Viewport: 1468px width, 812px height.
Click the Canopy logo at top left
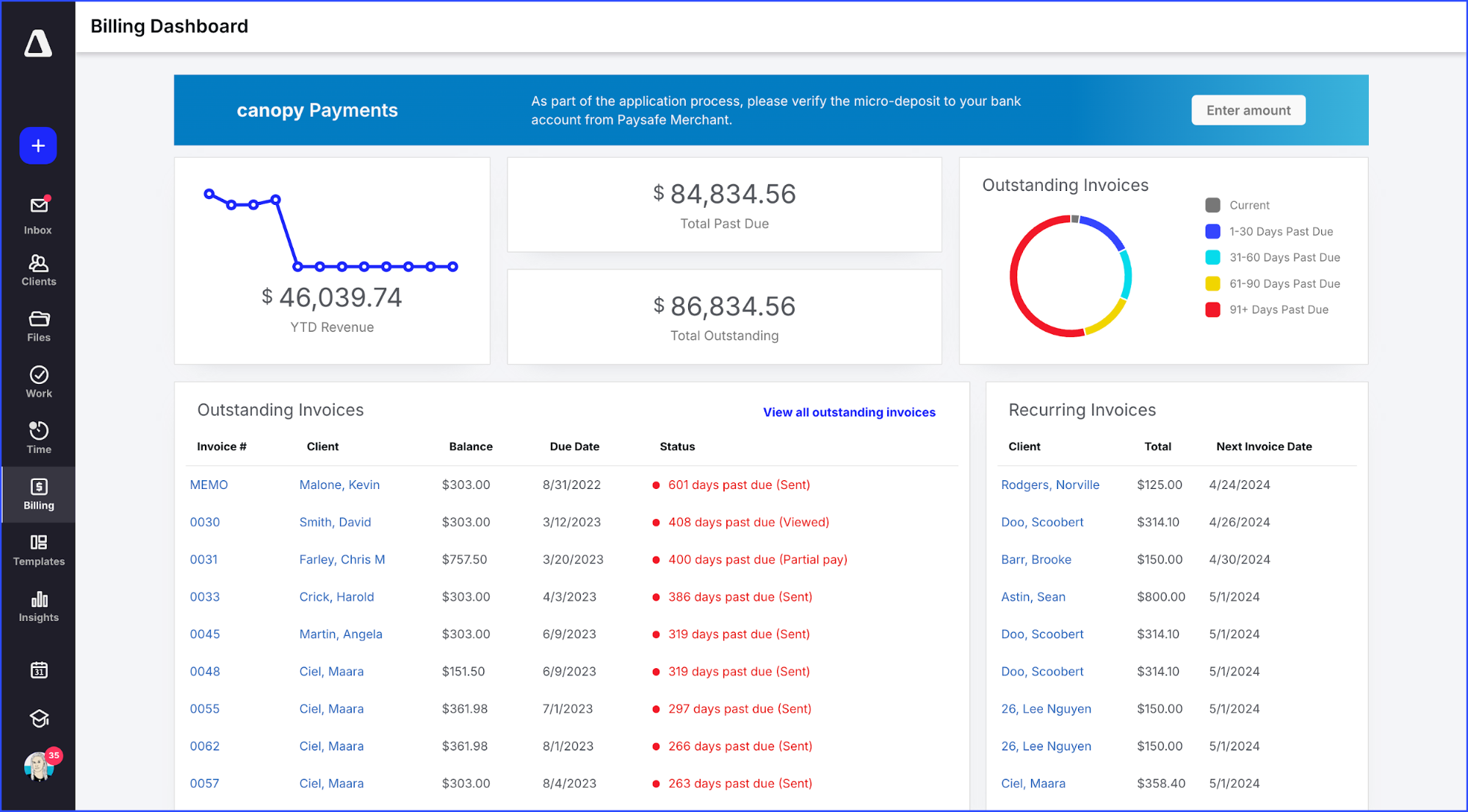(37, 43)
